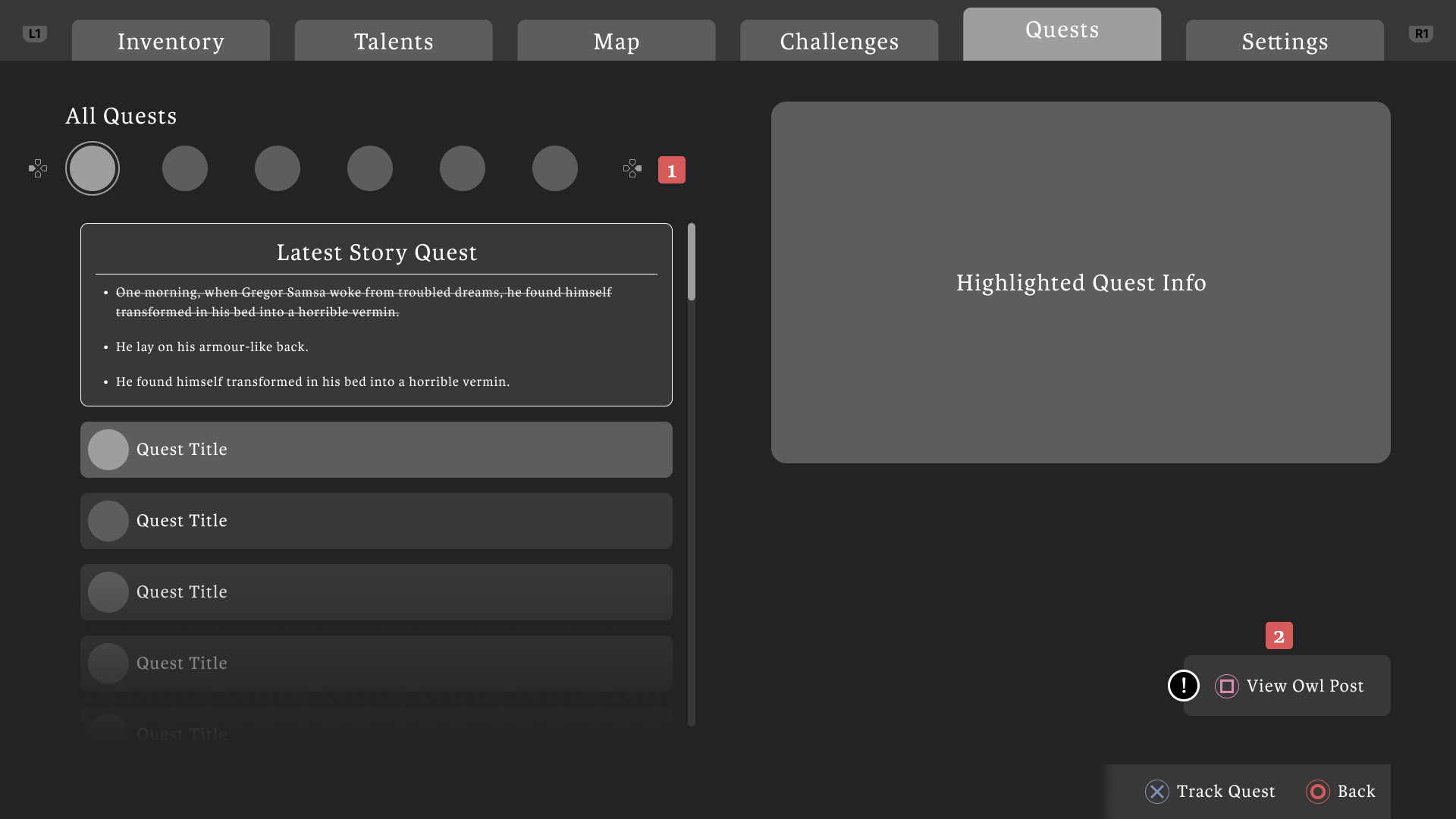This screenshot has width=1456, height=819.
Task: Open the Settings tab
Action: (1284, 42)
